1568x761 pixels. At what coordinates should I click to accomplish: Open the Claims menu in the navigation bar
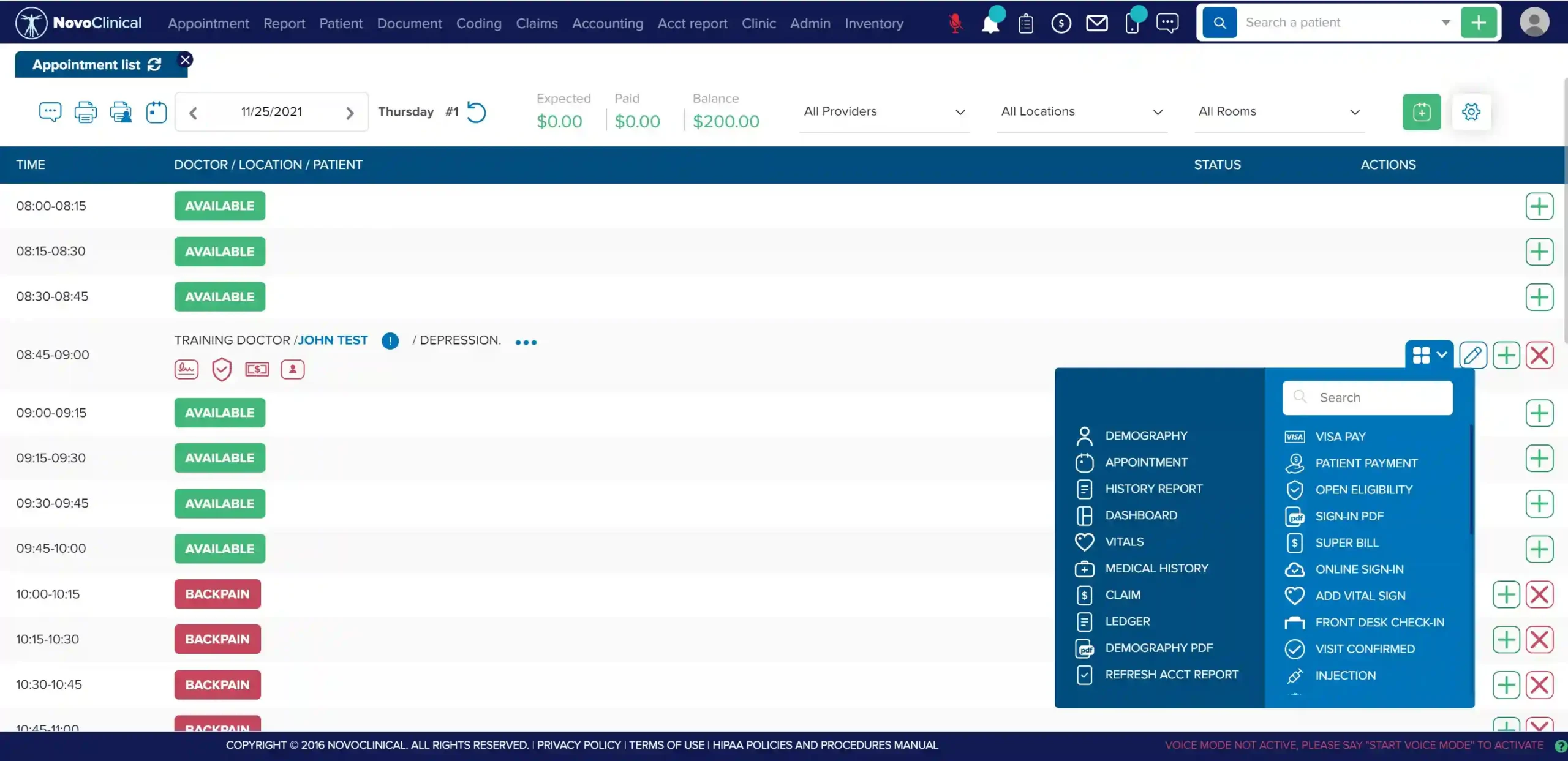point(537,23)
